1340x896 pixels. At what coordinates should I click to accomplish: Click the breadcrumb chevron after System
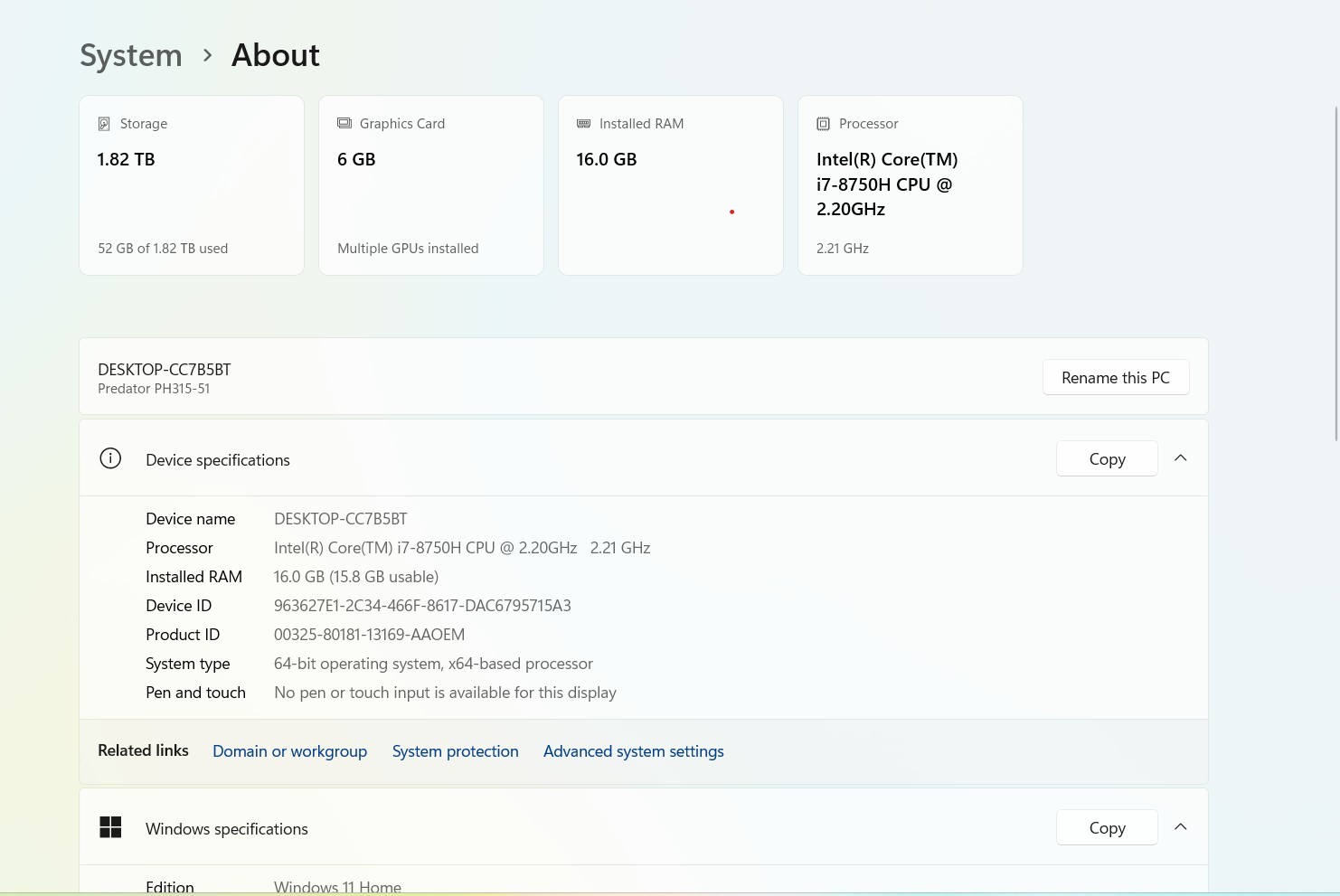tap(207, 55)
